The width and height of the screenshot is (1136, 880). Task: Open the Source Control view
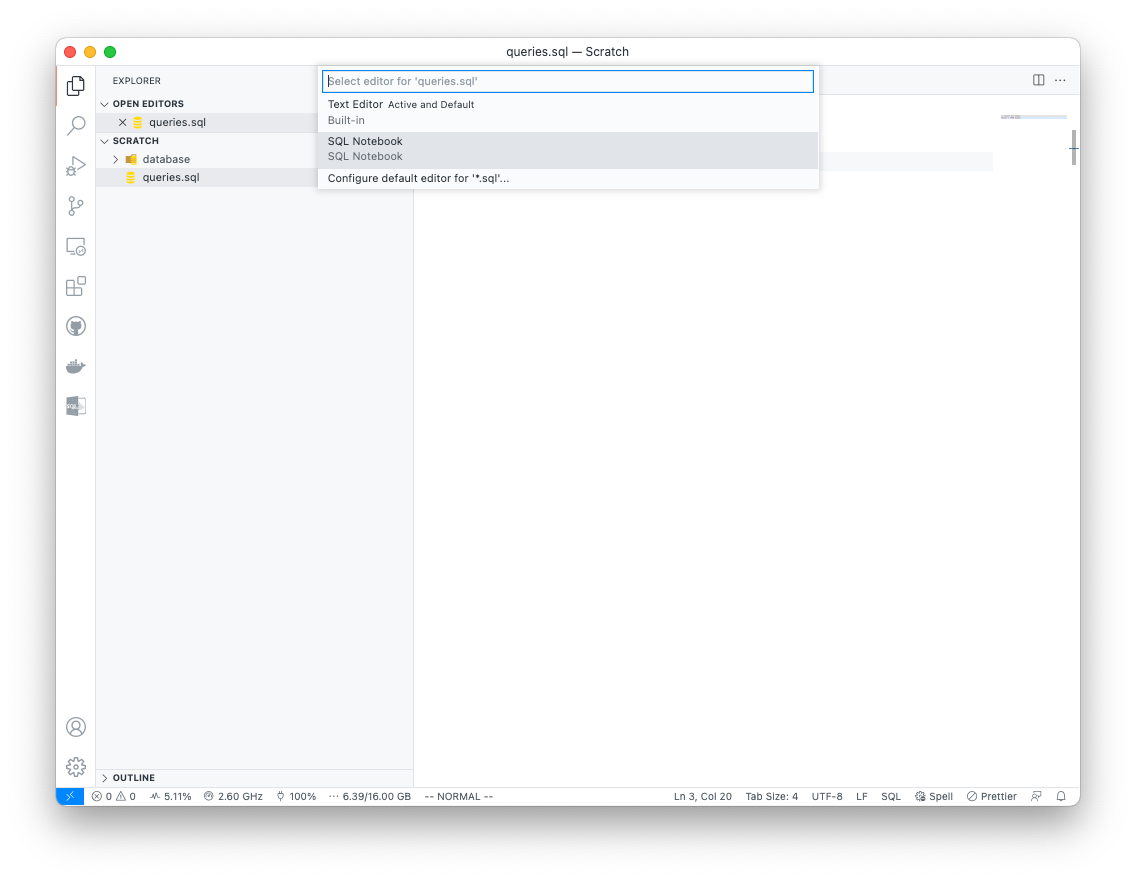75,206
